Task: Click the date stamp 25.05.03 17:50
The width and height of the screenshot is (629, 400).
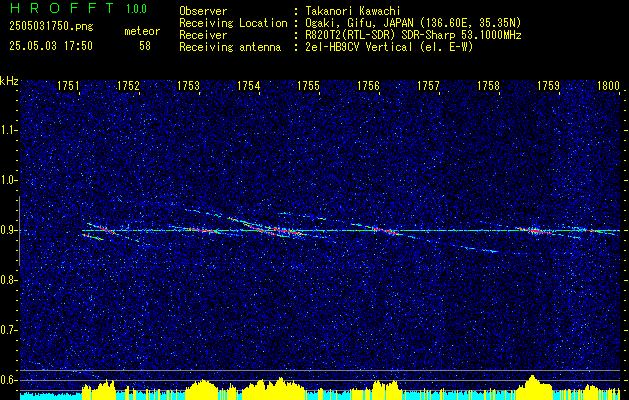Action: tap(51, 46)
